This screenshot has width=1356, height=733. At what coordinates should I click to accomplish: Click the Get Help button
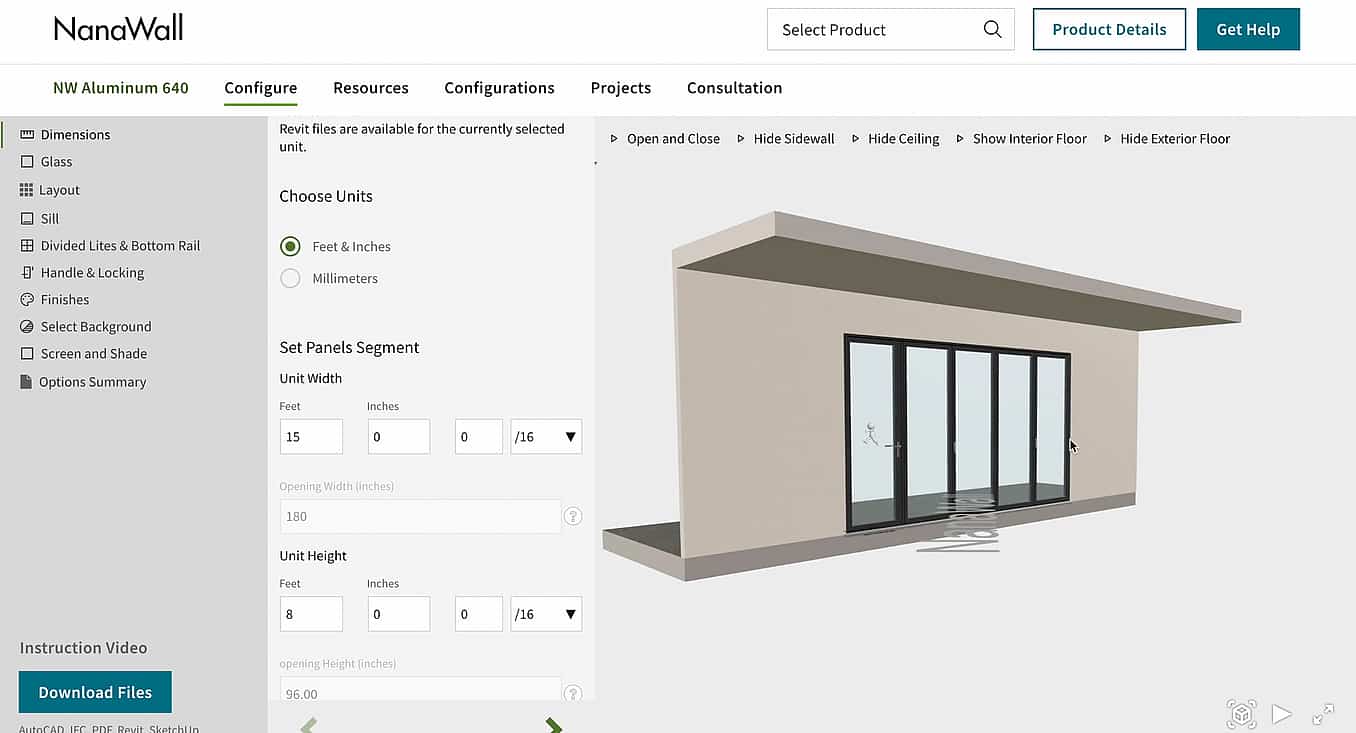pyautogui.click(x=1248, y=29)
